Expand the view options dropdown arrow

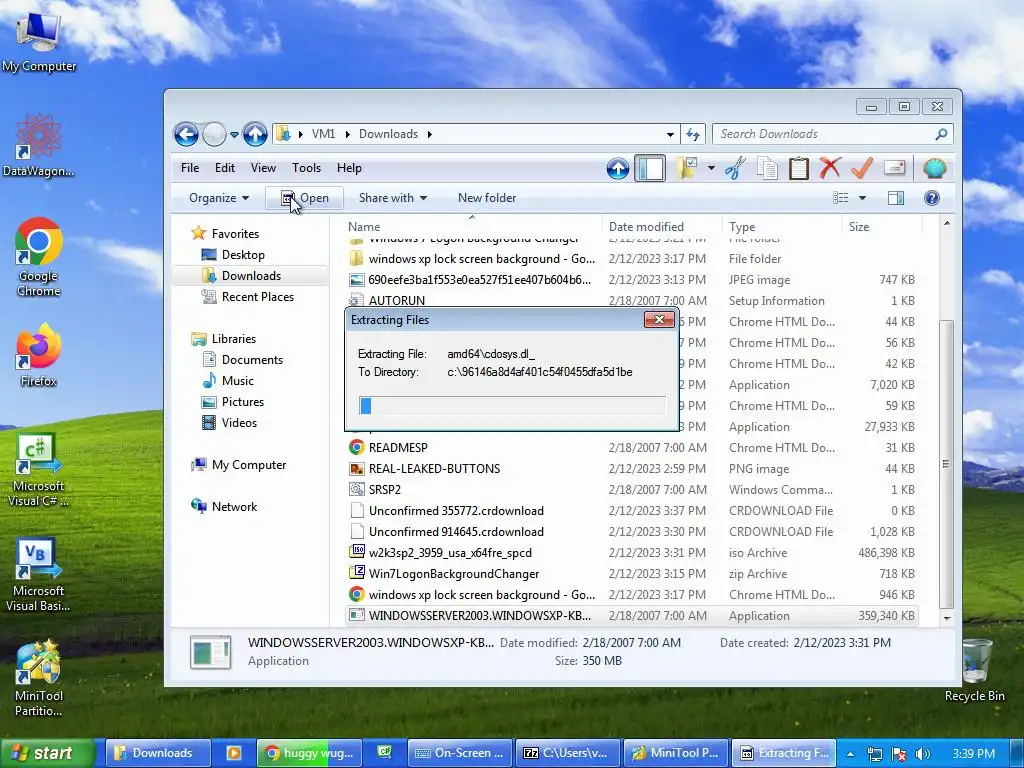(862, 198)
